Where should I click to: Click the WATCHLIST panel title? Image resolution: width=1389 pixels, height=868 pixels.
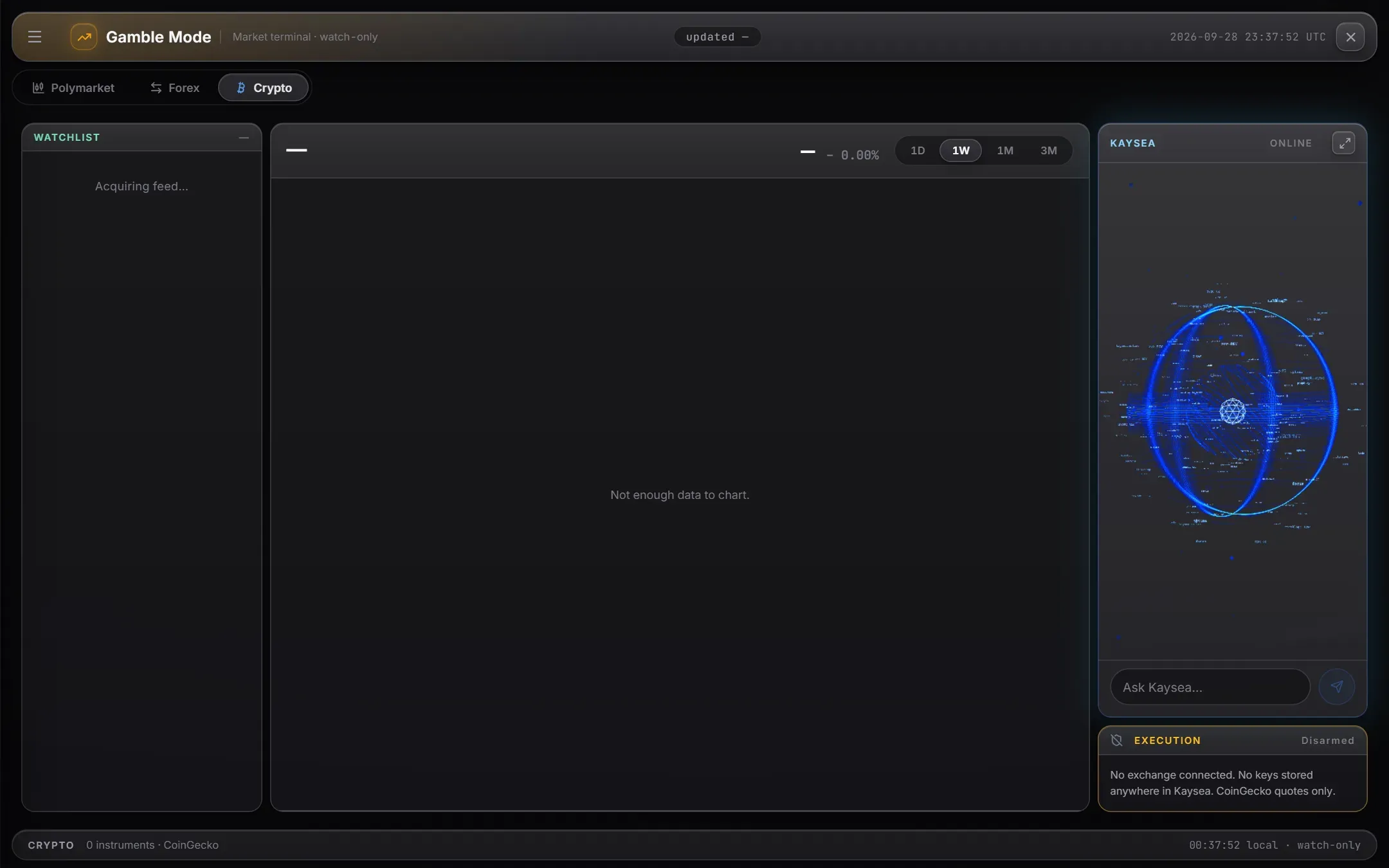click(67, 138)
